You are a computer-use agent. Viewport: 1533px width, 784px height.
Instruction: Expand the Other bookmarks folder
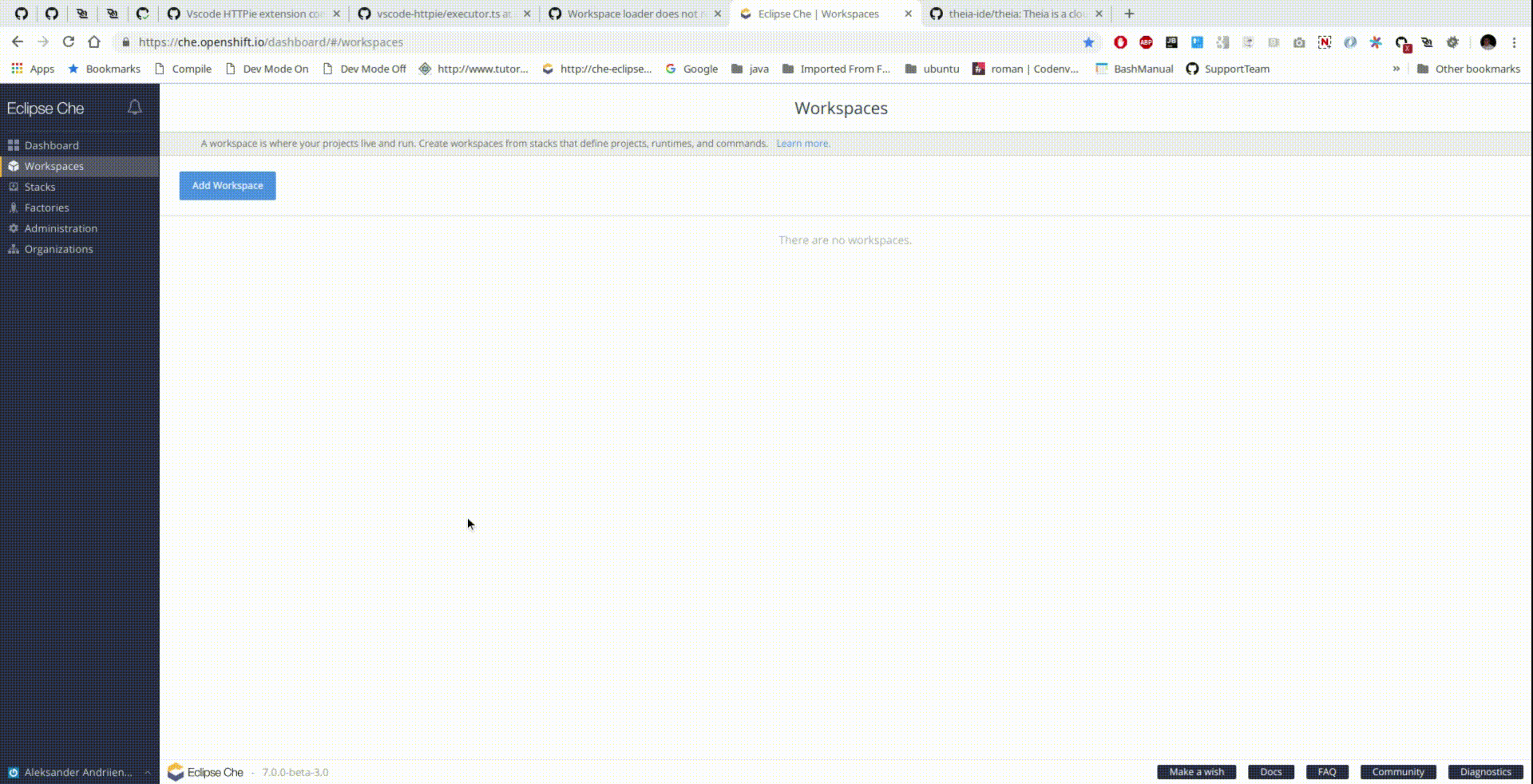click(x=1468, y=69)
